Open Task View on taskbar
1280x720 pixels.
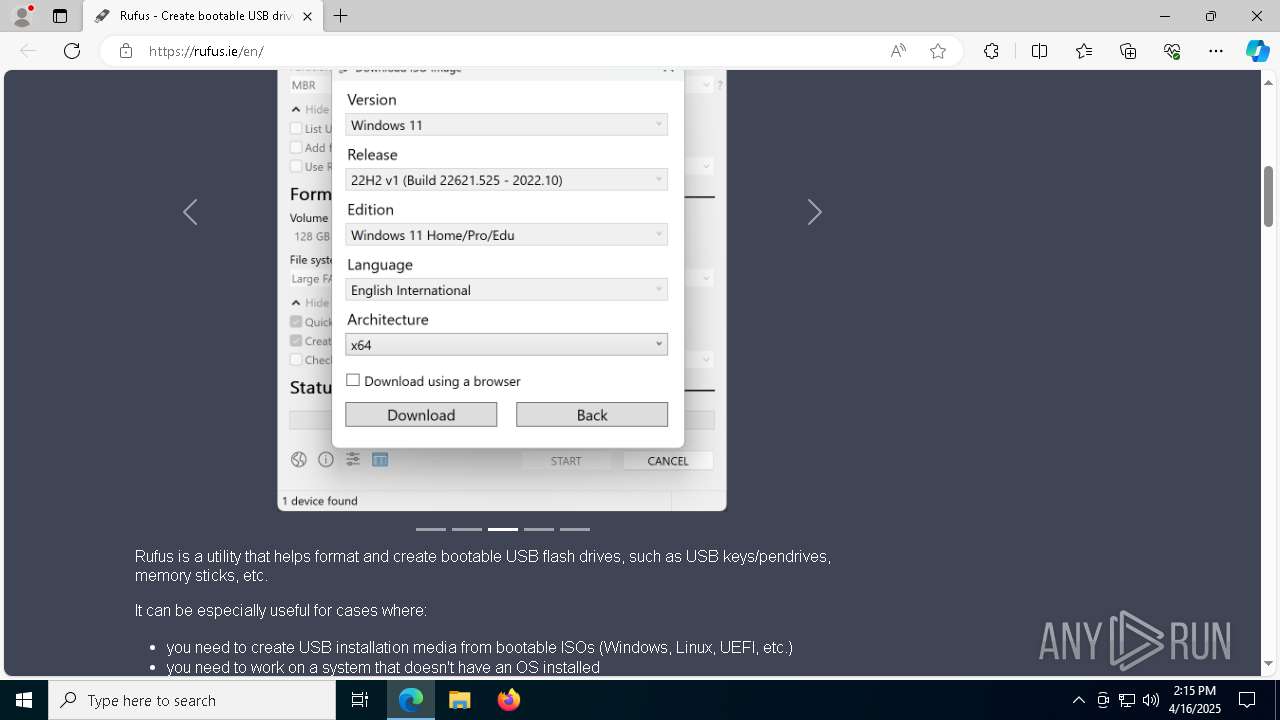[x=360, y=700]
